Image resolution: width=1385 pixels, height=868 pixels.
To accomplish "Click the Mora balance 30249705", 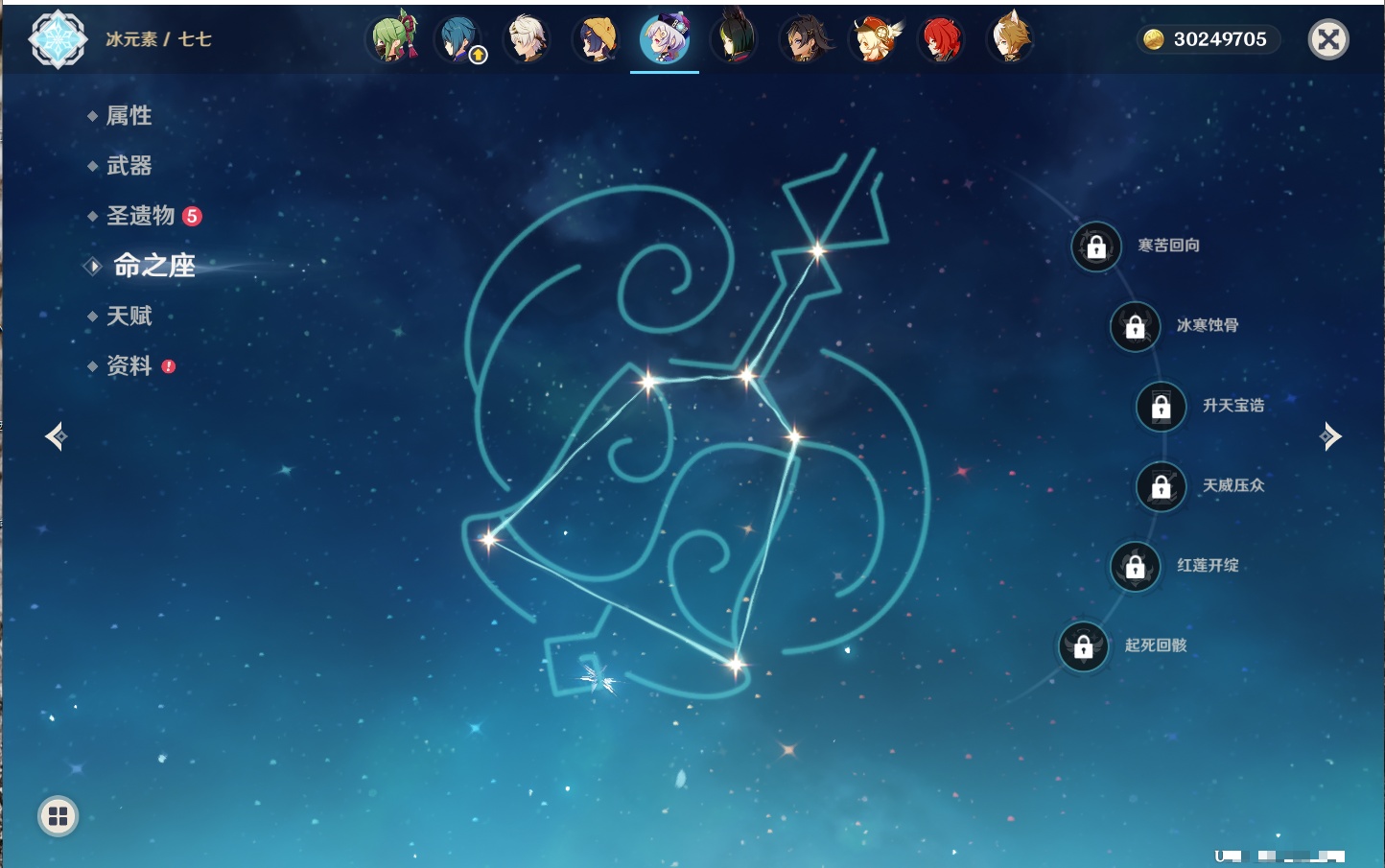I will coord(1209,39).
